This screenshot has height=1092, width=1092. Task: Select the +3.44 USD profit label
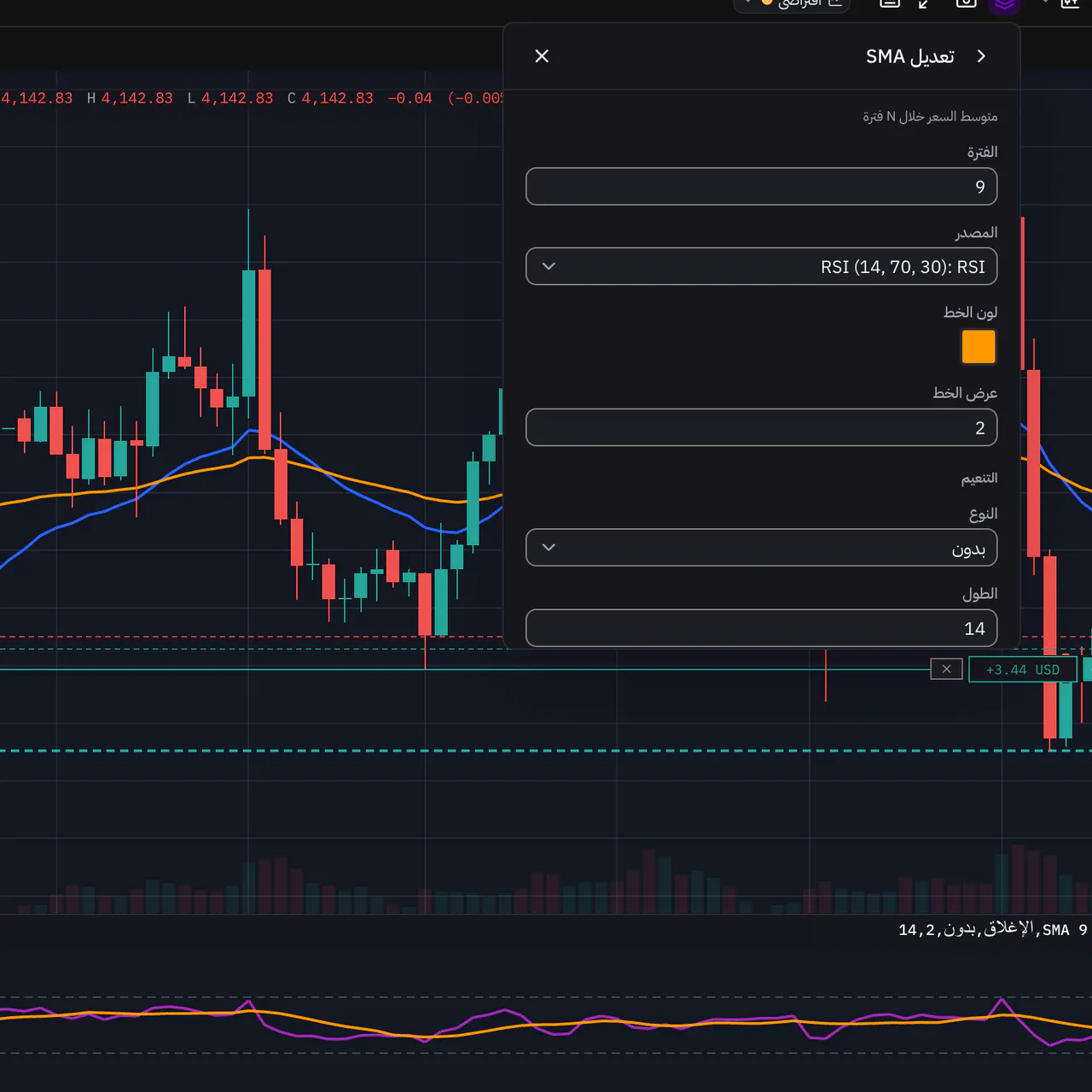coord(1023,670)
